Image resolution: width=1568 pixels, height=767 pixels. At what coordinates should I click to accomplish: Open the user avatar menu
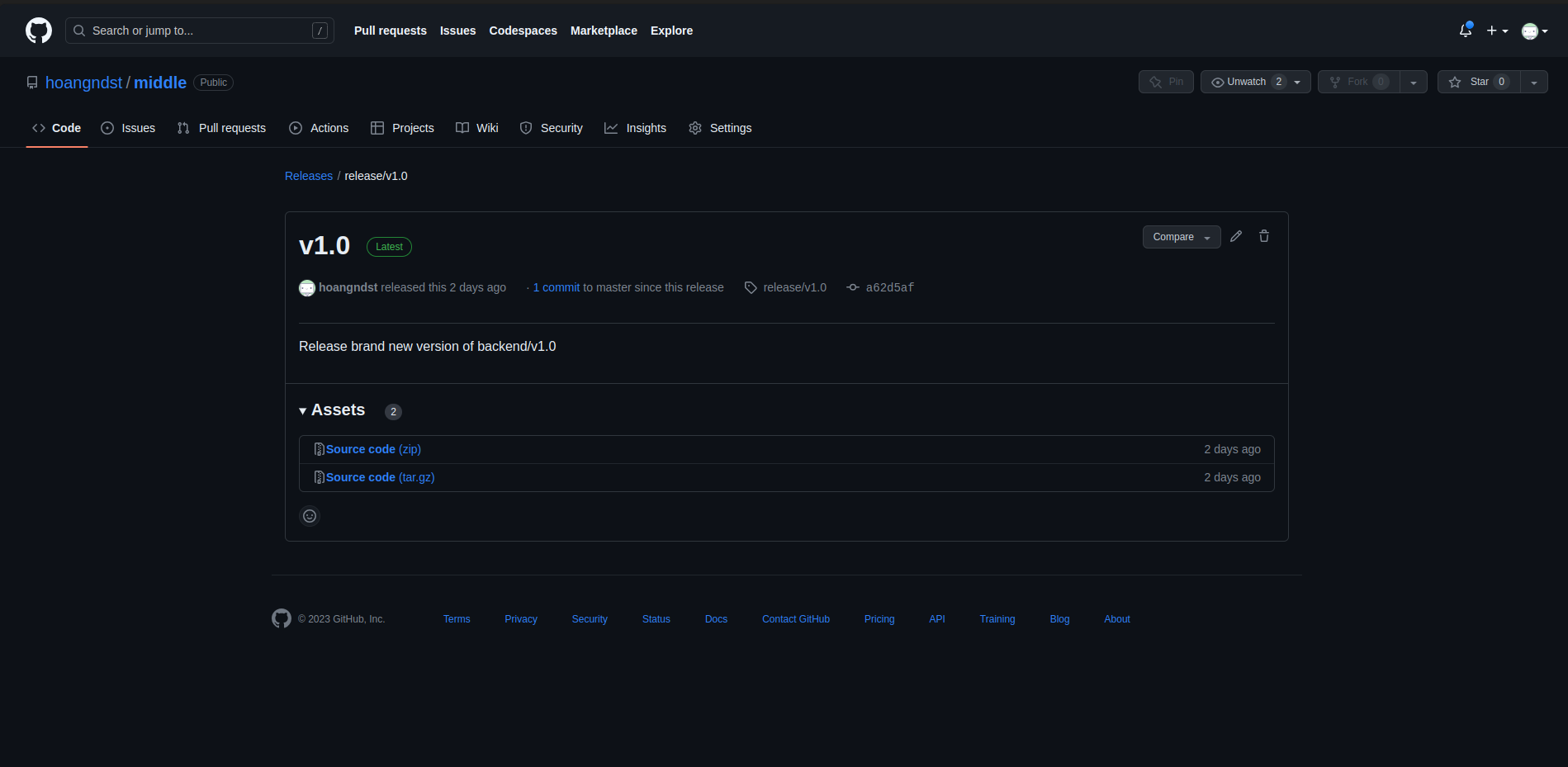[x=1534, y=31]
